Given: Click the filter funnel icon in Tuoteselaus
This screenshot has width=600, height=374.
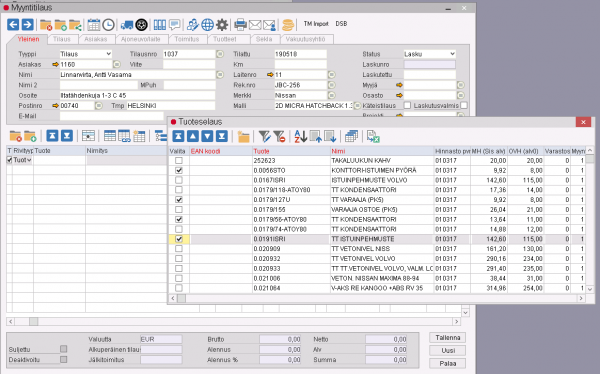Looking at the screenshot, I should click(x=264, y=136).
